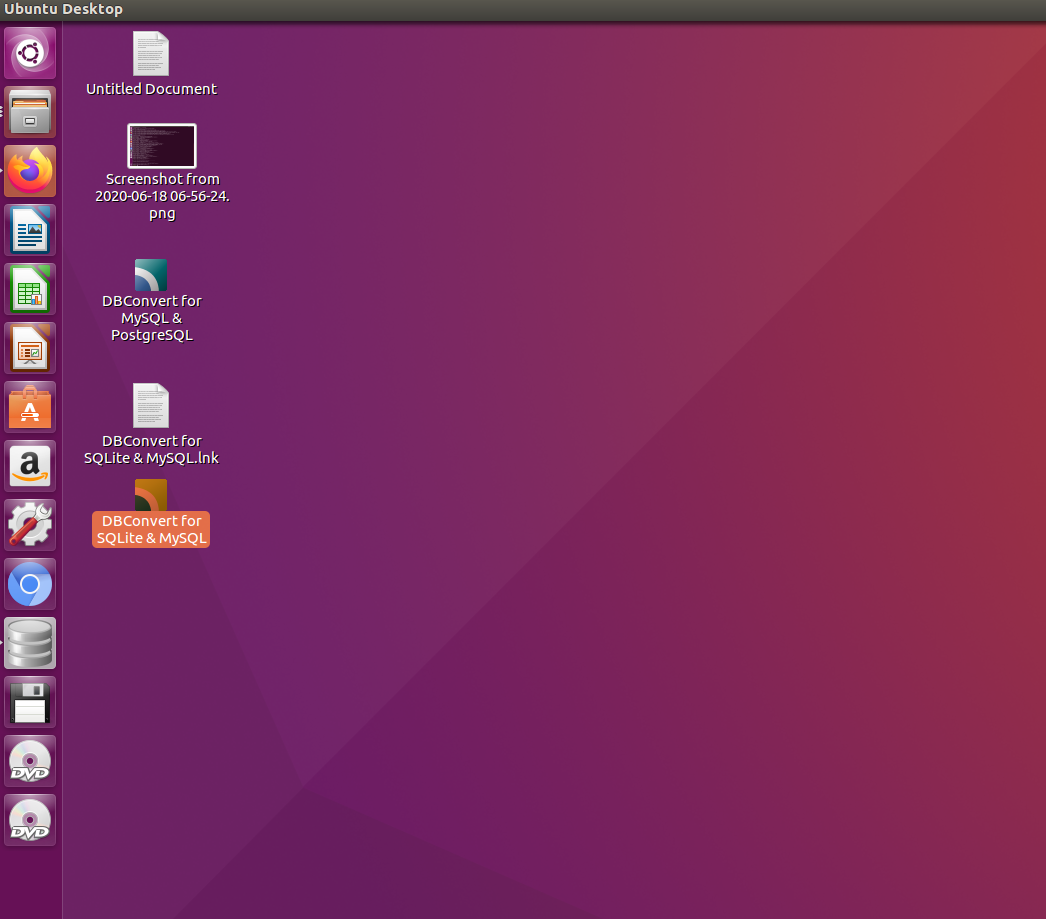Select the Untitled Document desktop file
This screenshot has height=919, width=1046.
(x=151, y=64)
